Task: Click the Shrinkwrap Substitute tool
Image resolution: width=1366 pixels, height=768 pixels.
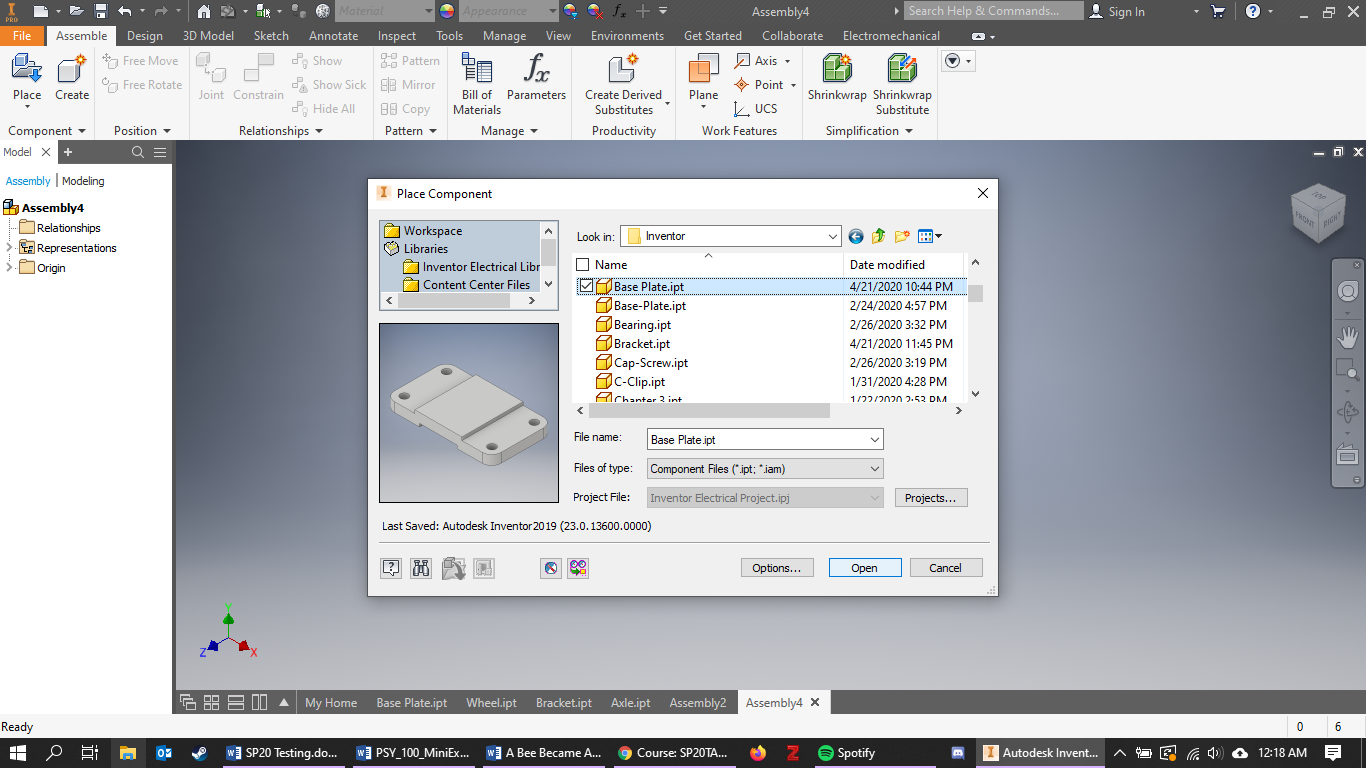Action: (902, 84)
